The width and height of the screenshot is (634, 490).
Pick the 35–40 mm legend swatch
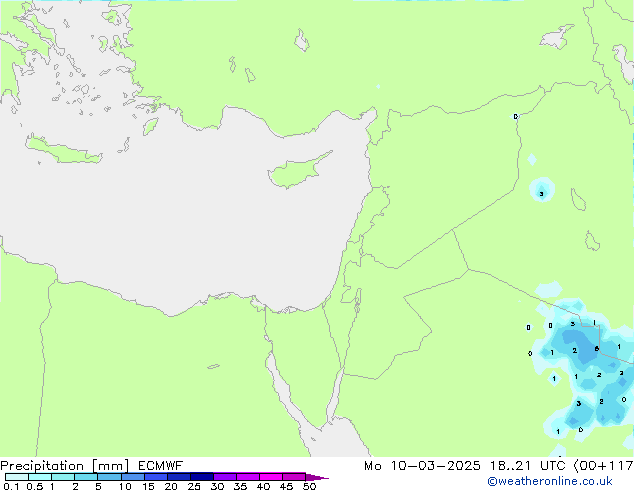click(247, 477)
